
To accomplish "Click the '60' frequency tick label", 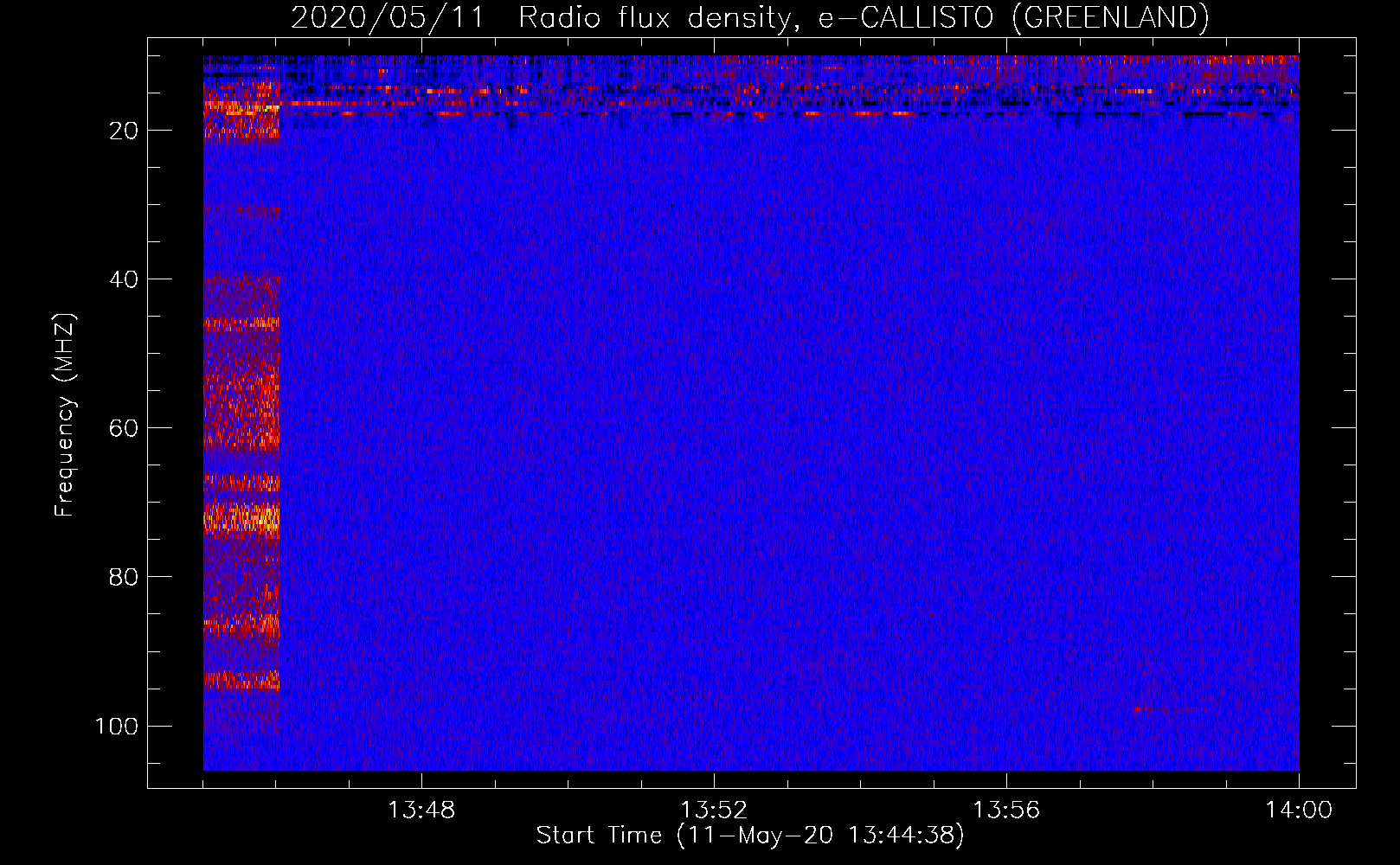I will tap(124, 428).
